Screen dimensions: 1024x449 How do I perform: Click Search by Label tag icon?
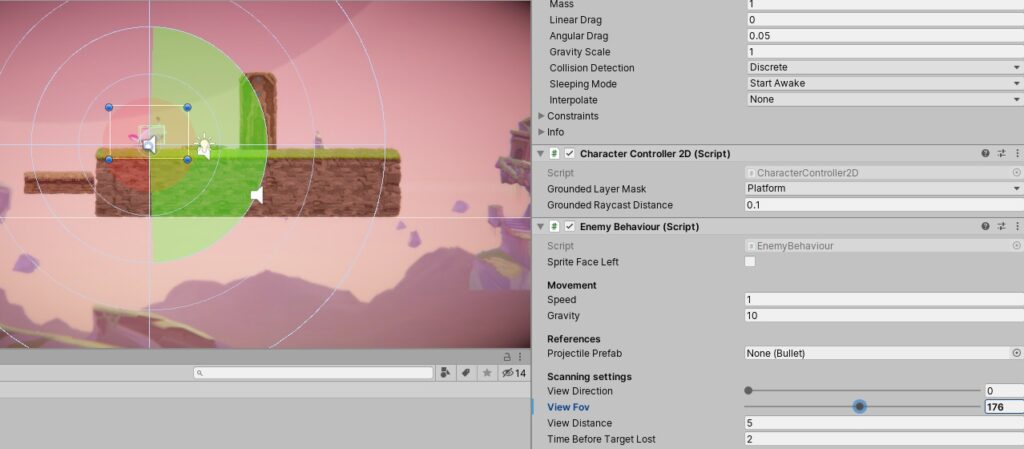(465, 373)
